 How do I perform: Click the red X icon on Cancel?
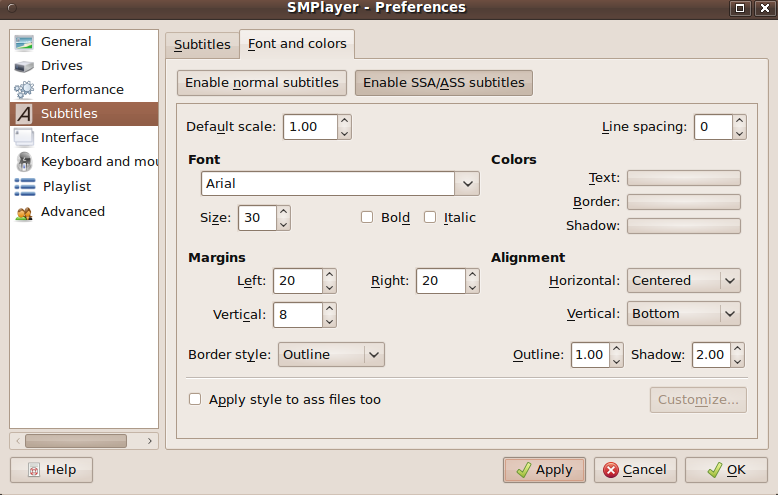click(x=611, y=470)
